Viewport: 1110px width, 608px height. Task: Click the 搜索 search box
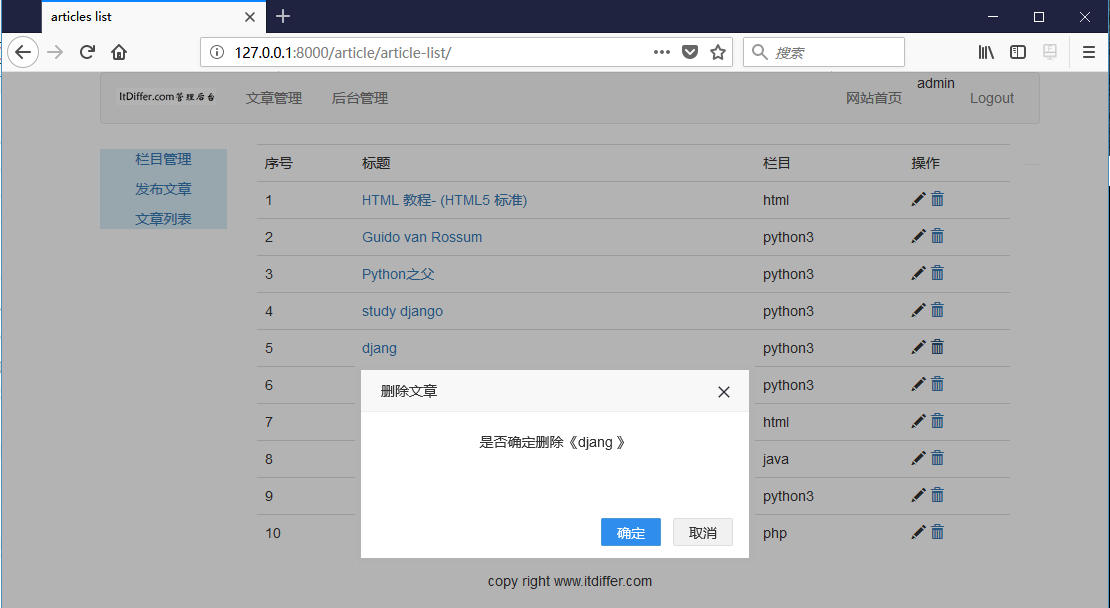[x=824, y=52]
